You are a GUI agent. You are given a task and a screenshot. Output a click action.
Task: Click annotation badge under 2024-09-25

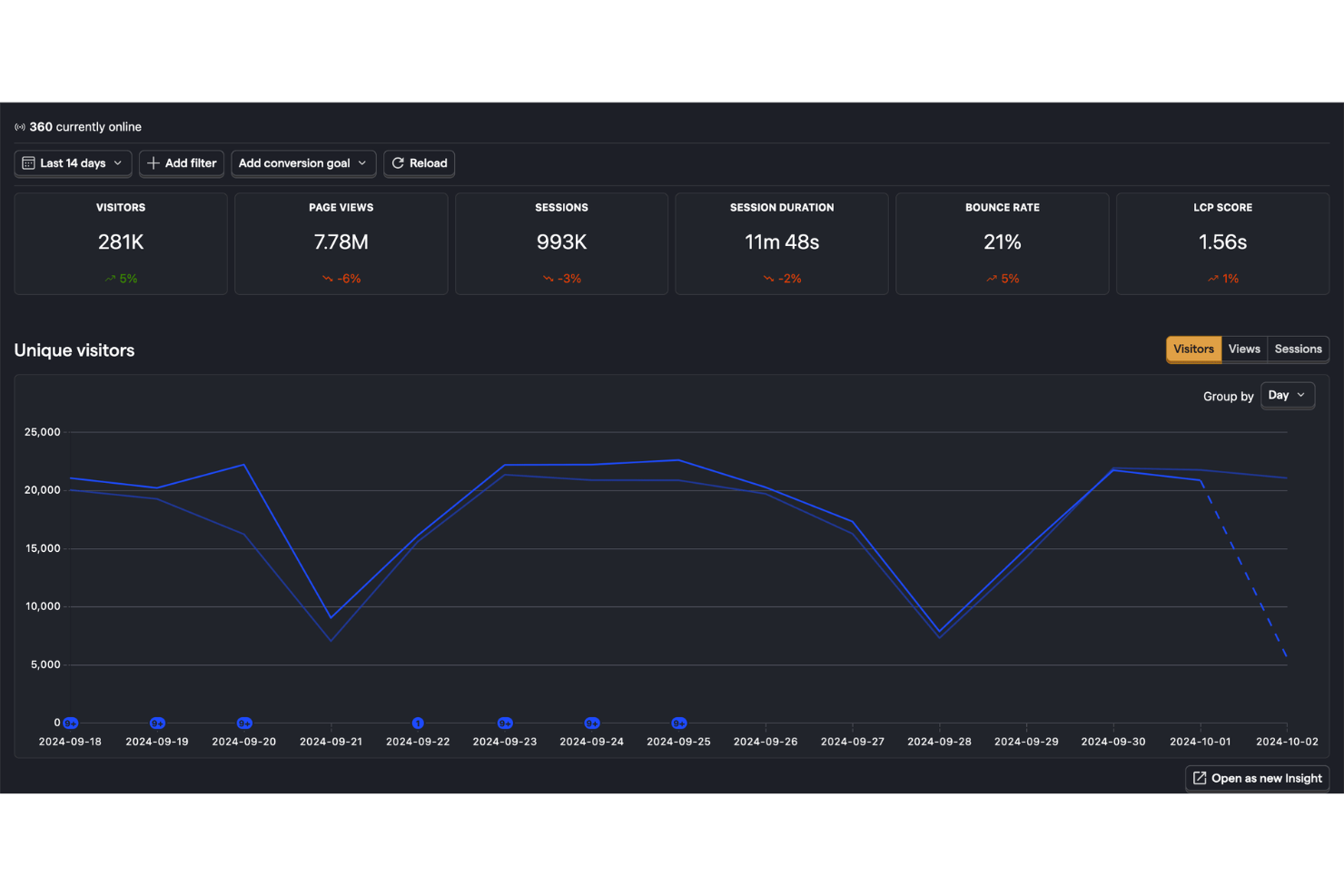(678, 723)
